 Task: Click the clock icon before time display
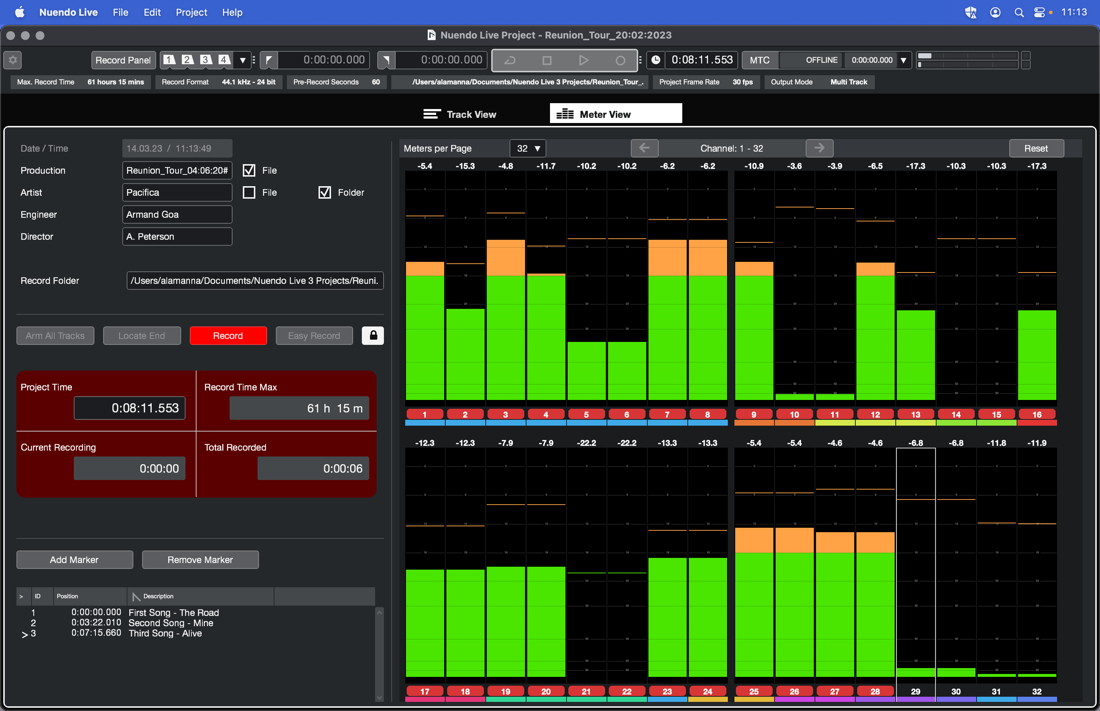pyautogui.click(x=656, y=60)
